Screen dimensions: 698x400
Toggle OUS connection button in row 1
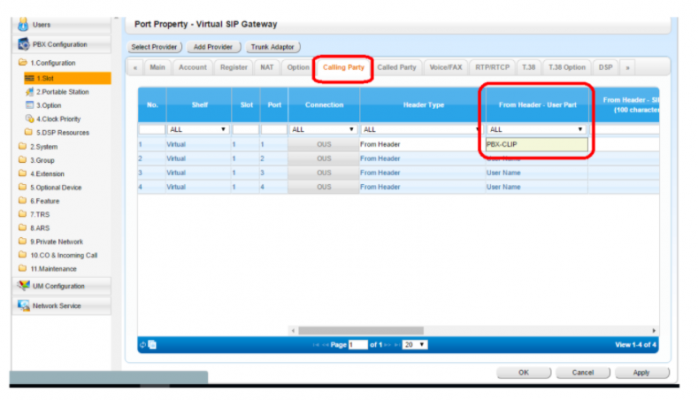[x=323, y=145]
